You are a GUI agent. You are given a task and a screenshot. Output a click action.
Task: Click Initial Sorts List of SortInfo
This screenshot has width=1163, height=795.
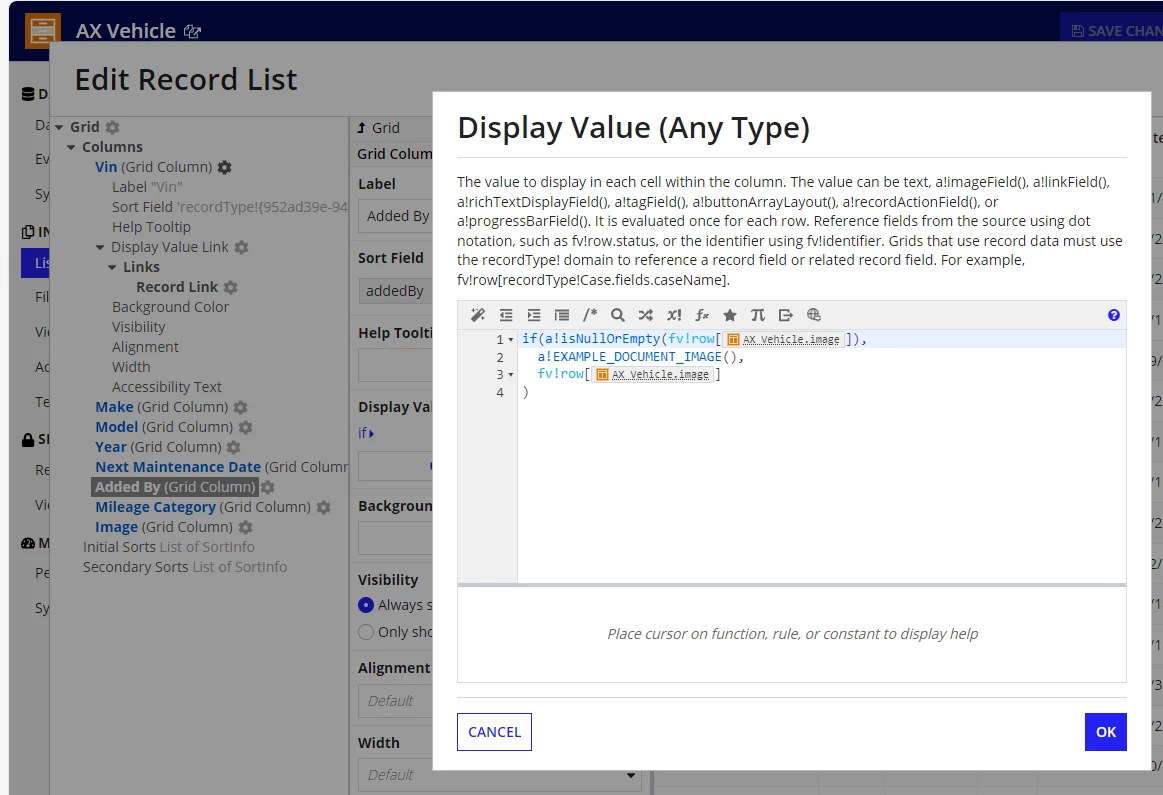click(x=168, y=547)
